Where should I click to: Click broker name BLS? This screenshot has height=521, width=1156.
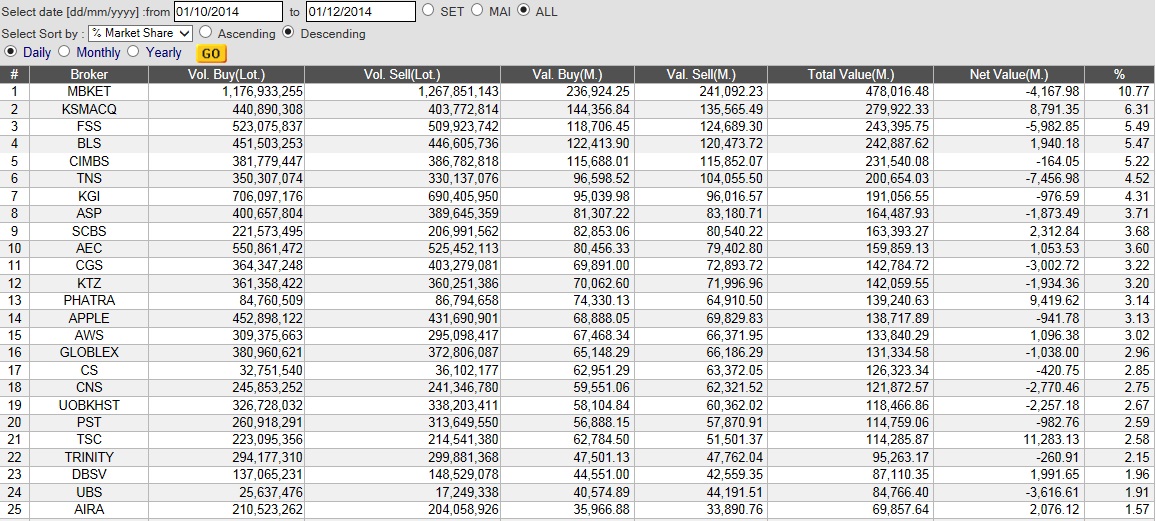tap(89, 144)
